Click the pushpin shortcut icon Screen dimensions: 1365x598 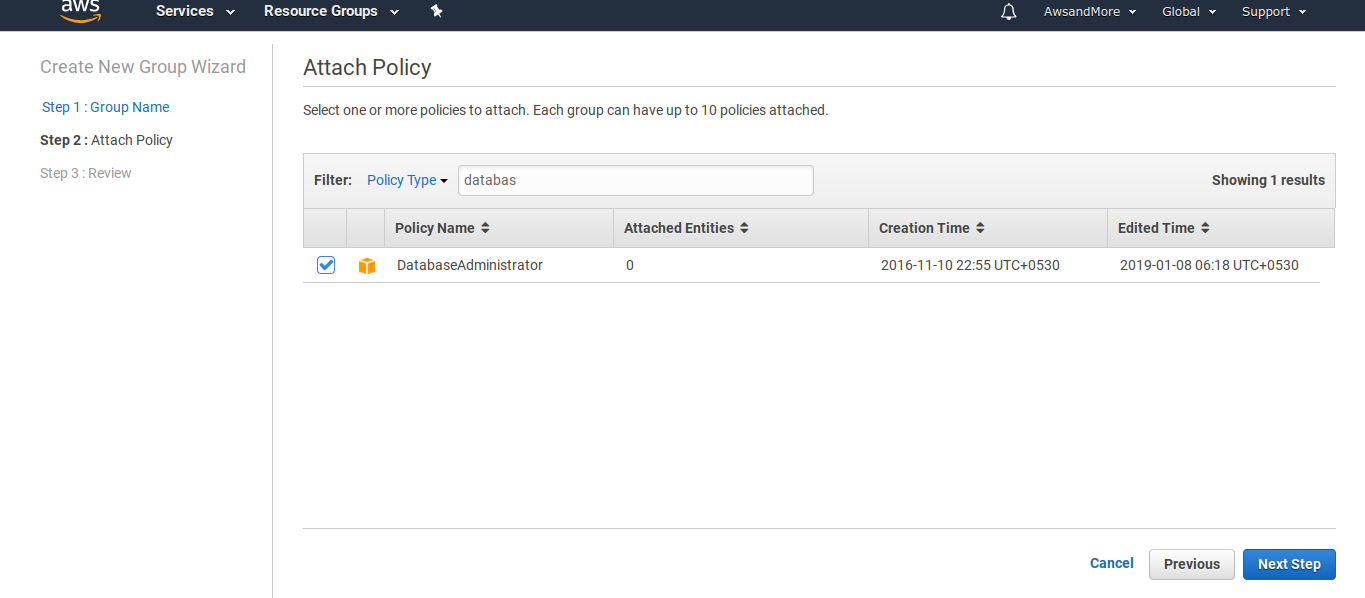tap(436, 11)
